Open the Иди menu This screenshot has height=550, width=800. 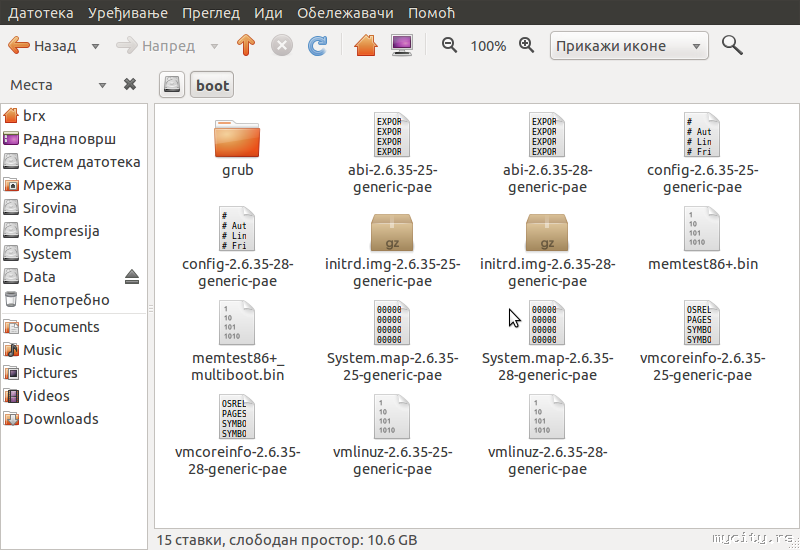coord(268,13)
